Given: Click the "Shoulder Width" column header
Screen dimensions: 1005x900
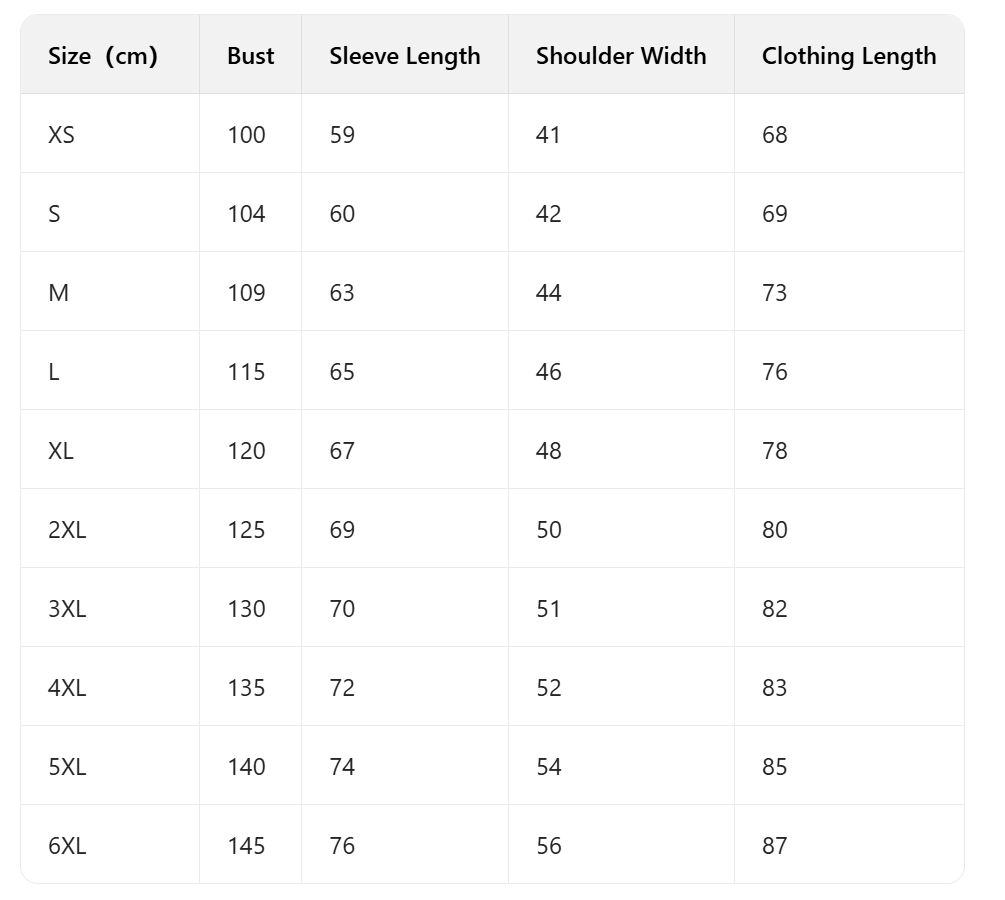Looking at the screenshot, I should point(621,56).
